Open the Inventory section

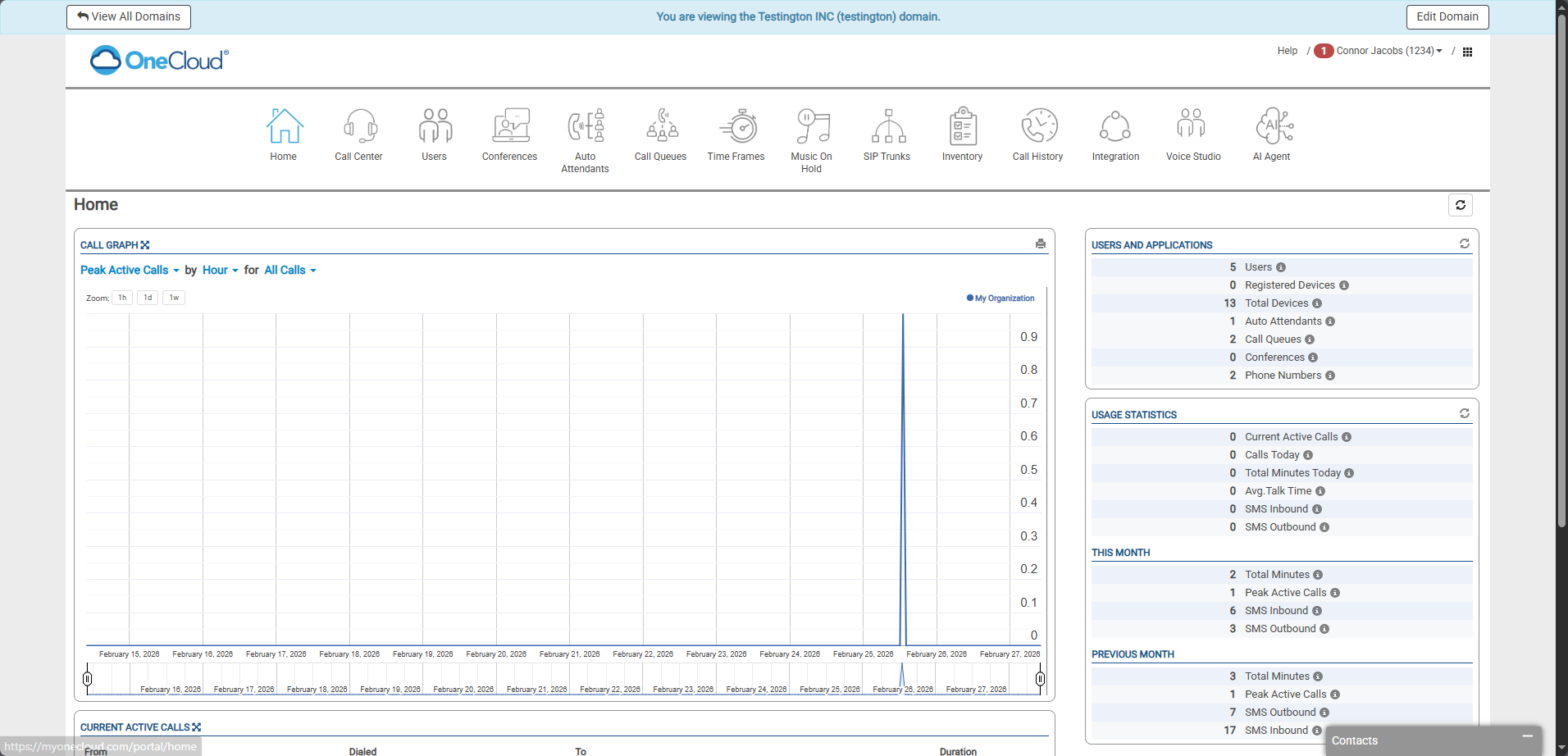click(x=963, y=127)
